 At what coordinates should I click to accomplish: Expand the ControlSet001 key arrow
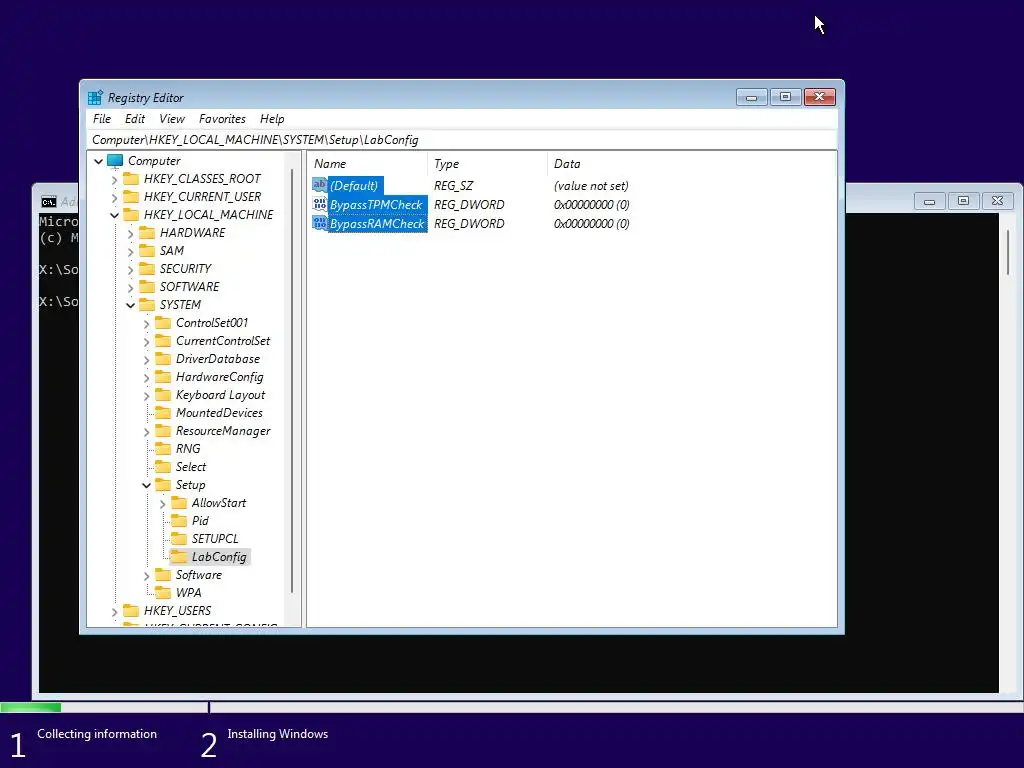[x=146, y=323]
